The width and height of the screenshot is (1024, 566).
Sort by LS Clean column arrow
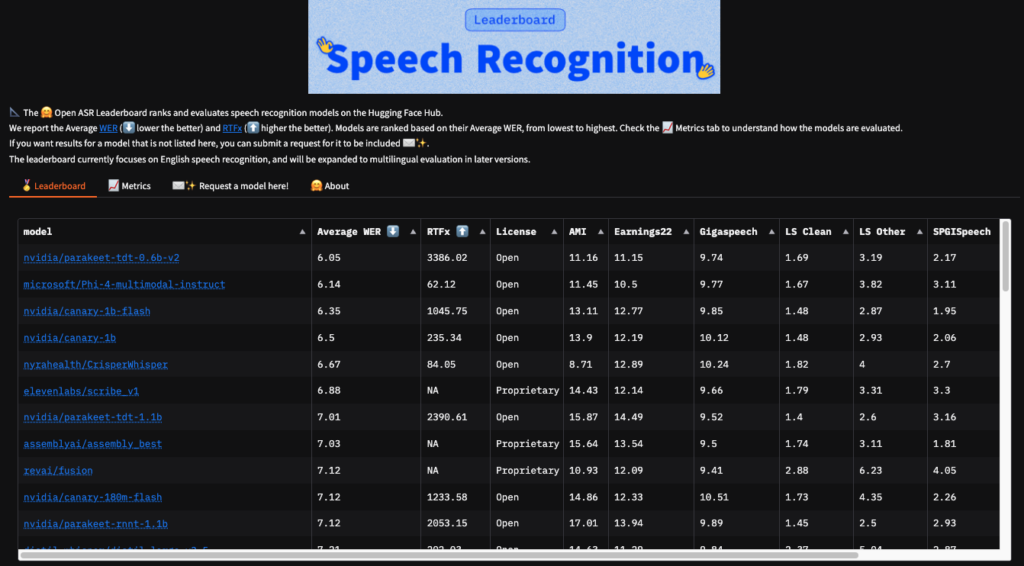point(845,232)
